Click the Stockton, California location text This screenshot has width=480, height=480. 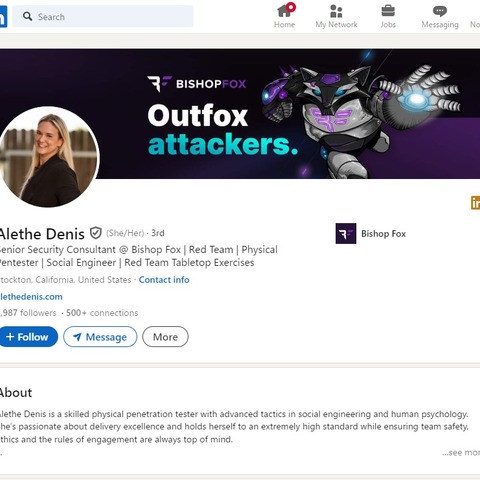pos(66,280)
